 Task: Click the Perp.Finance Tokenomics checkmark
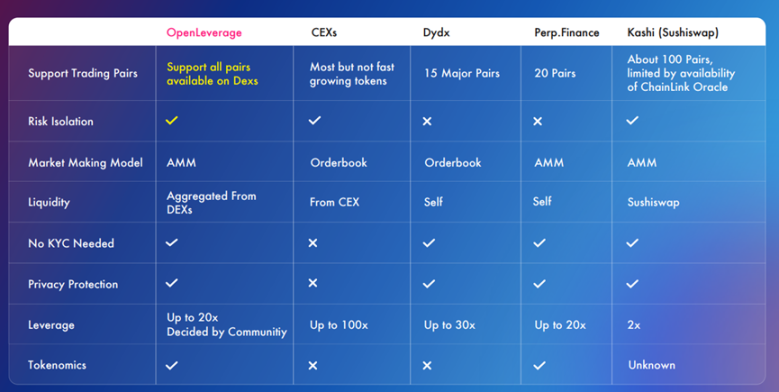[539, 365]
